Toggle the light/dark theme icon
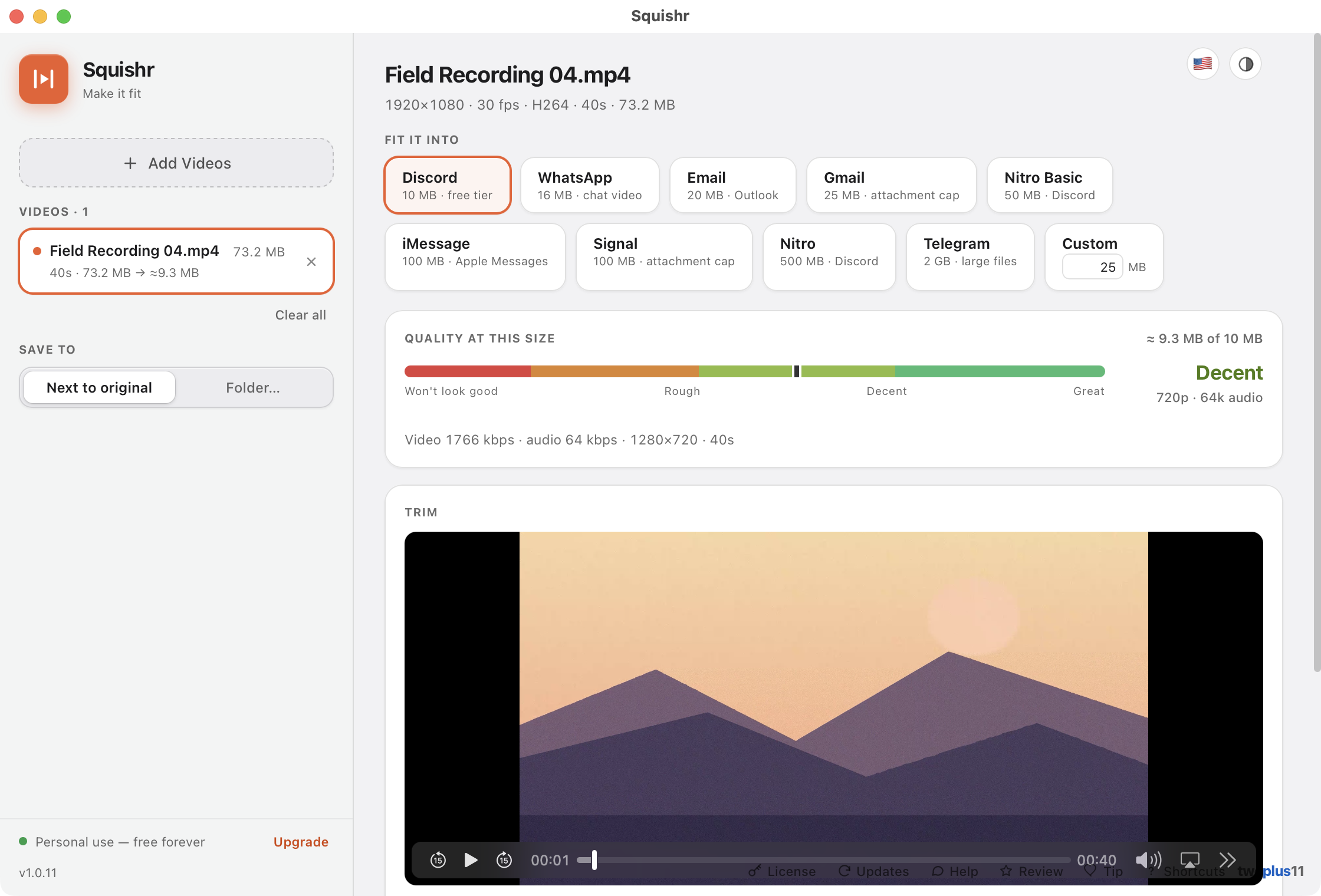The width and height of the screenshot is (1321, 896). point(1246,64)
